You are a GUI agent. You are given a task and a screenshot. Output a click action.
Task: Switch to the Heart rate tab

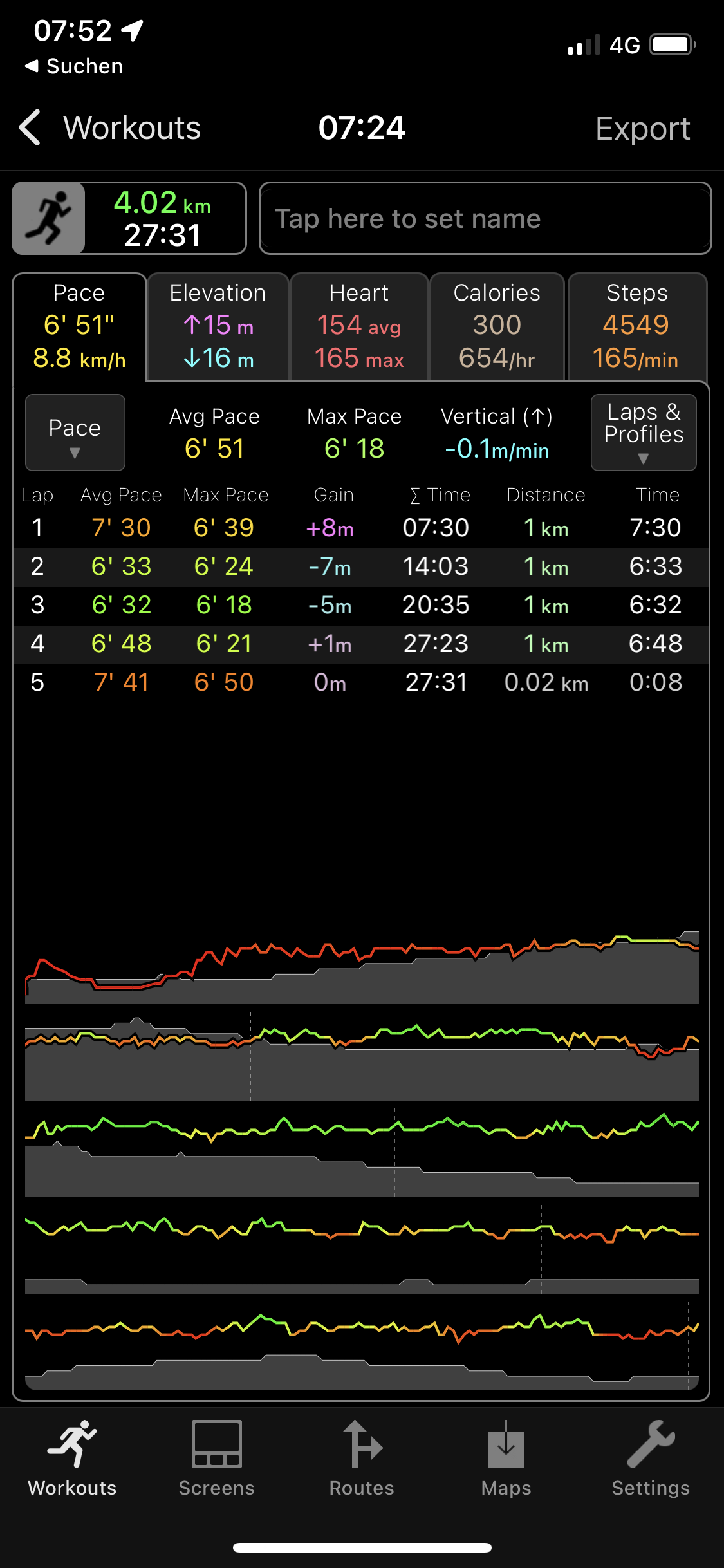(359, 327)
